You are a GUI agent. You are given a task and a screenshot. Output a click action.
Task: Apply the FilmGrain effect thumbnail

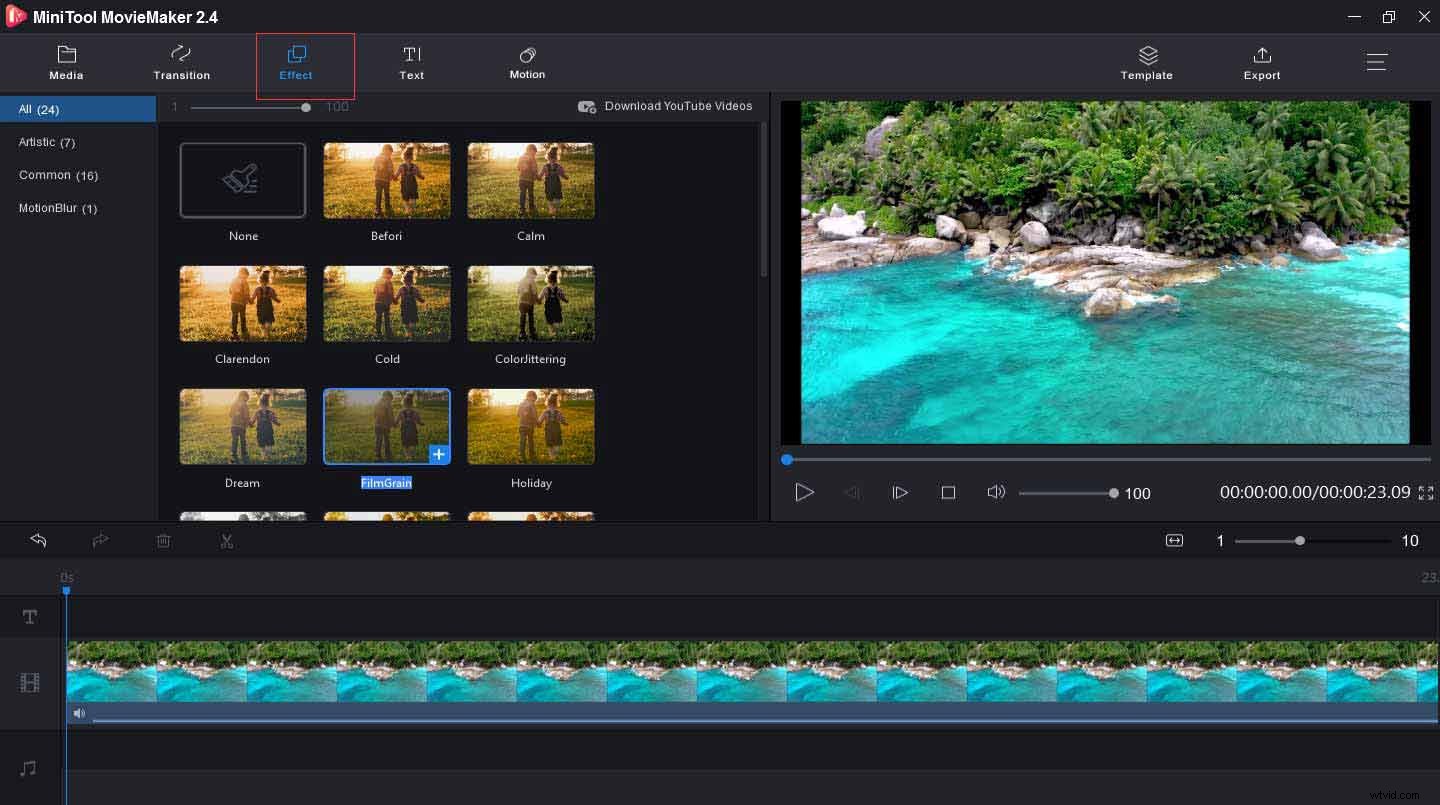click(x=387, y=425)
